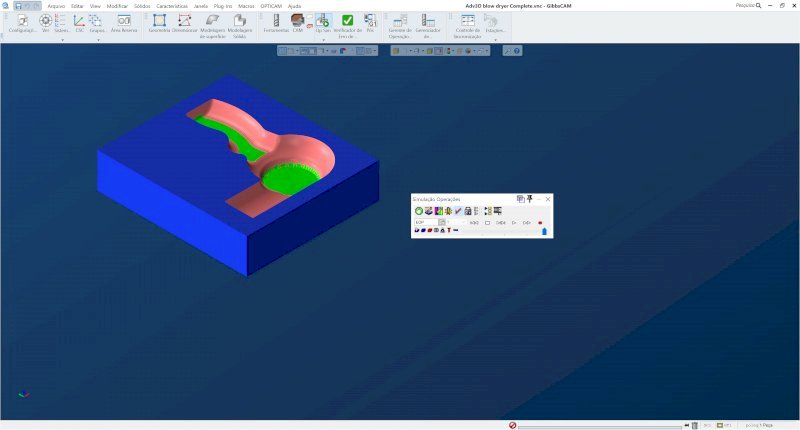Open the Ferramentas tool list icon
800x430 pixels.
coord(276,21)
